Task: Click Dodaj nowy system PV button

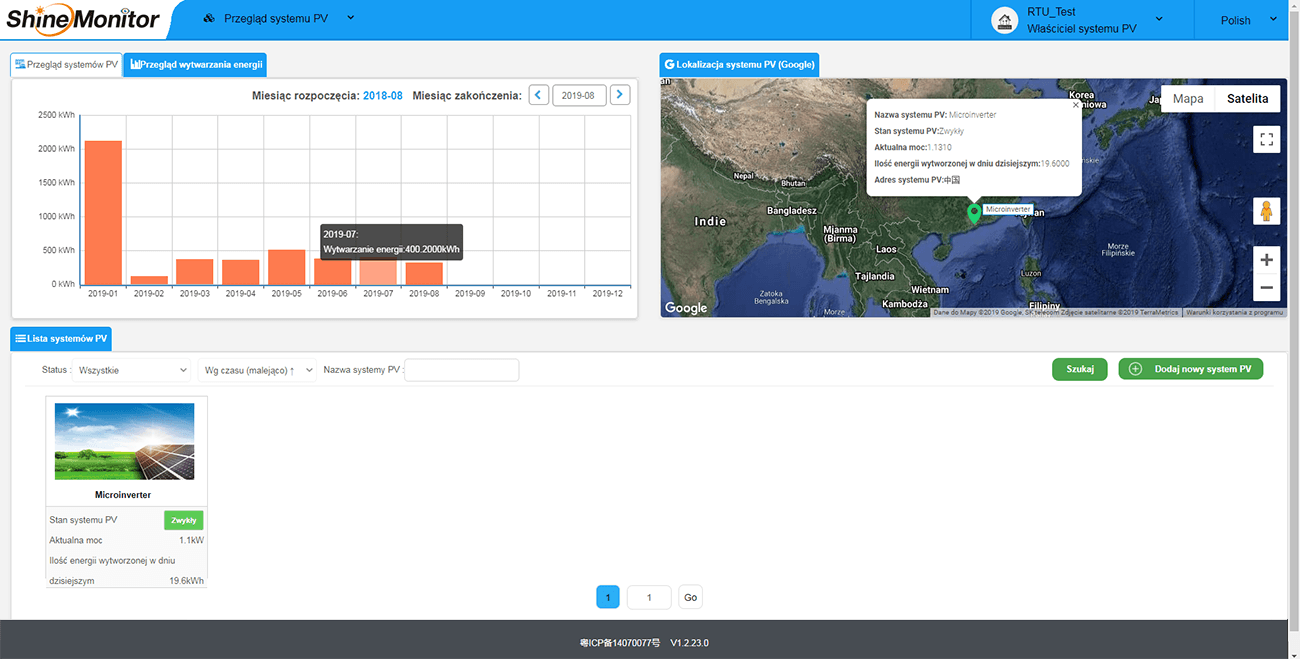Action: (x=1191, y=369)
